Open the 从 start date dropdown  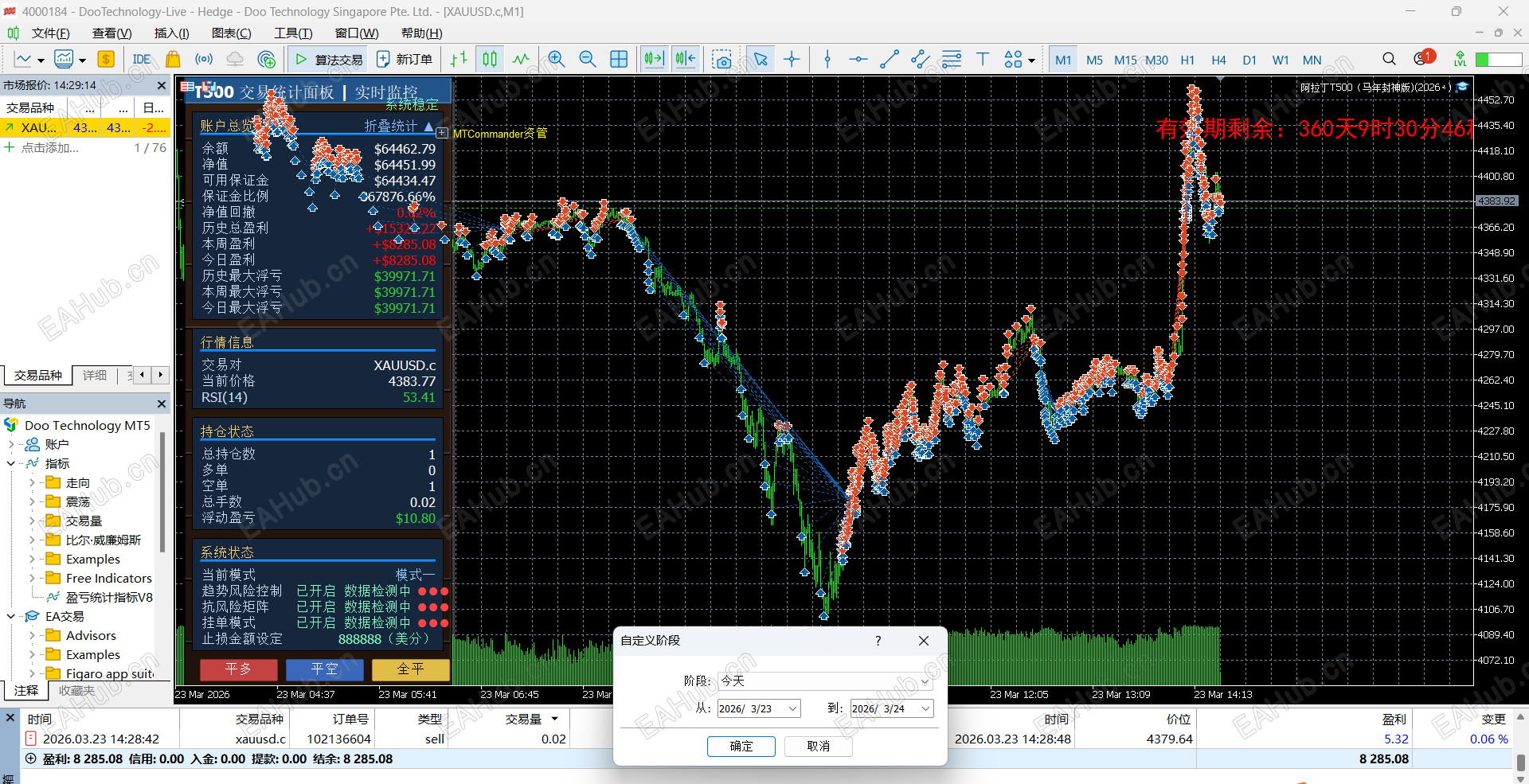tap(792, 708)
